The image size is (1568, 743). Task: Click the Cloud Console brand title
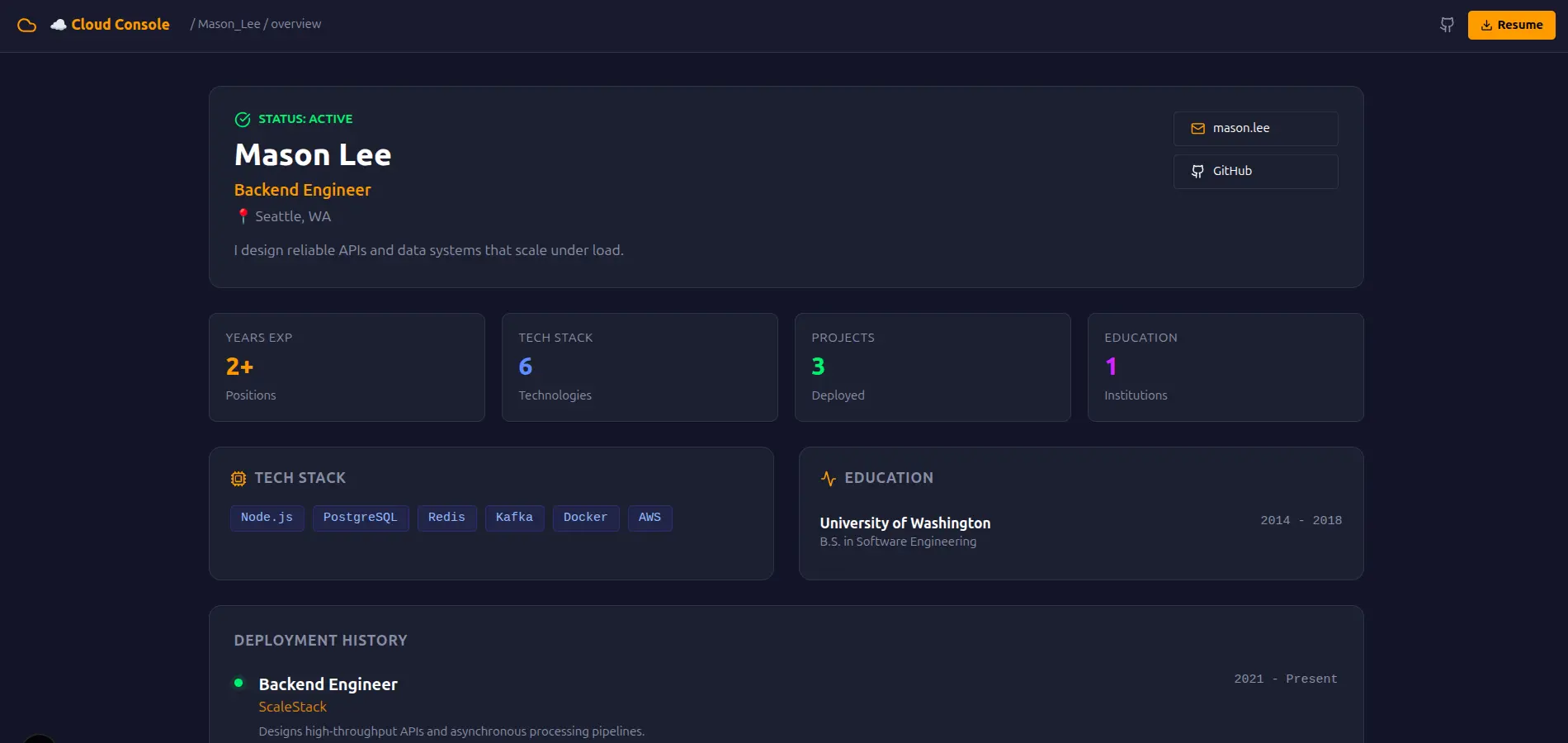point(120,25)
